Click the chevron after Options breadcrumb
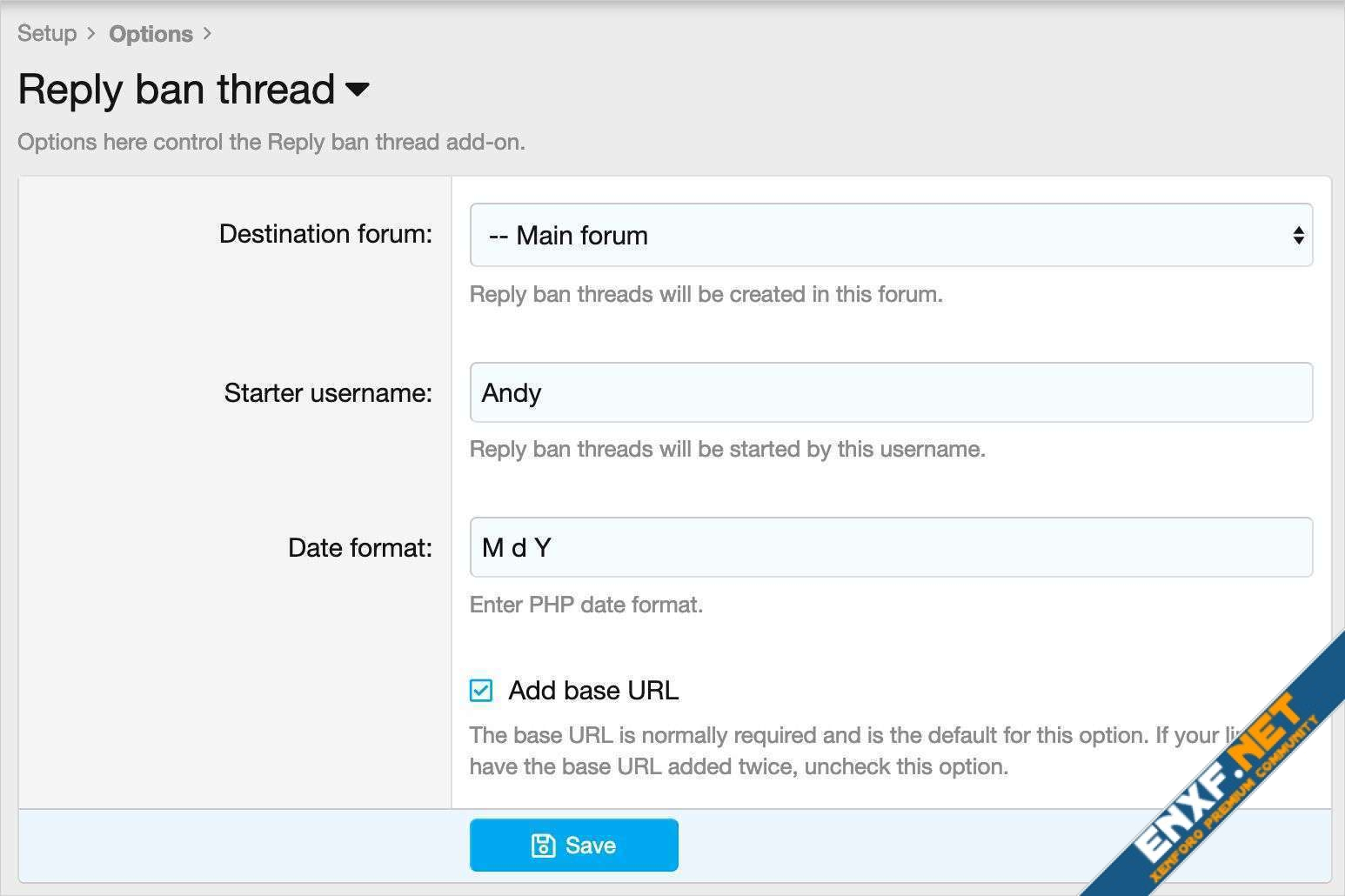 click(207, 34)
